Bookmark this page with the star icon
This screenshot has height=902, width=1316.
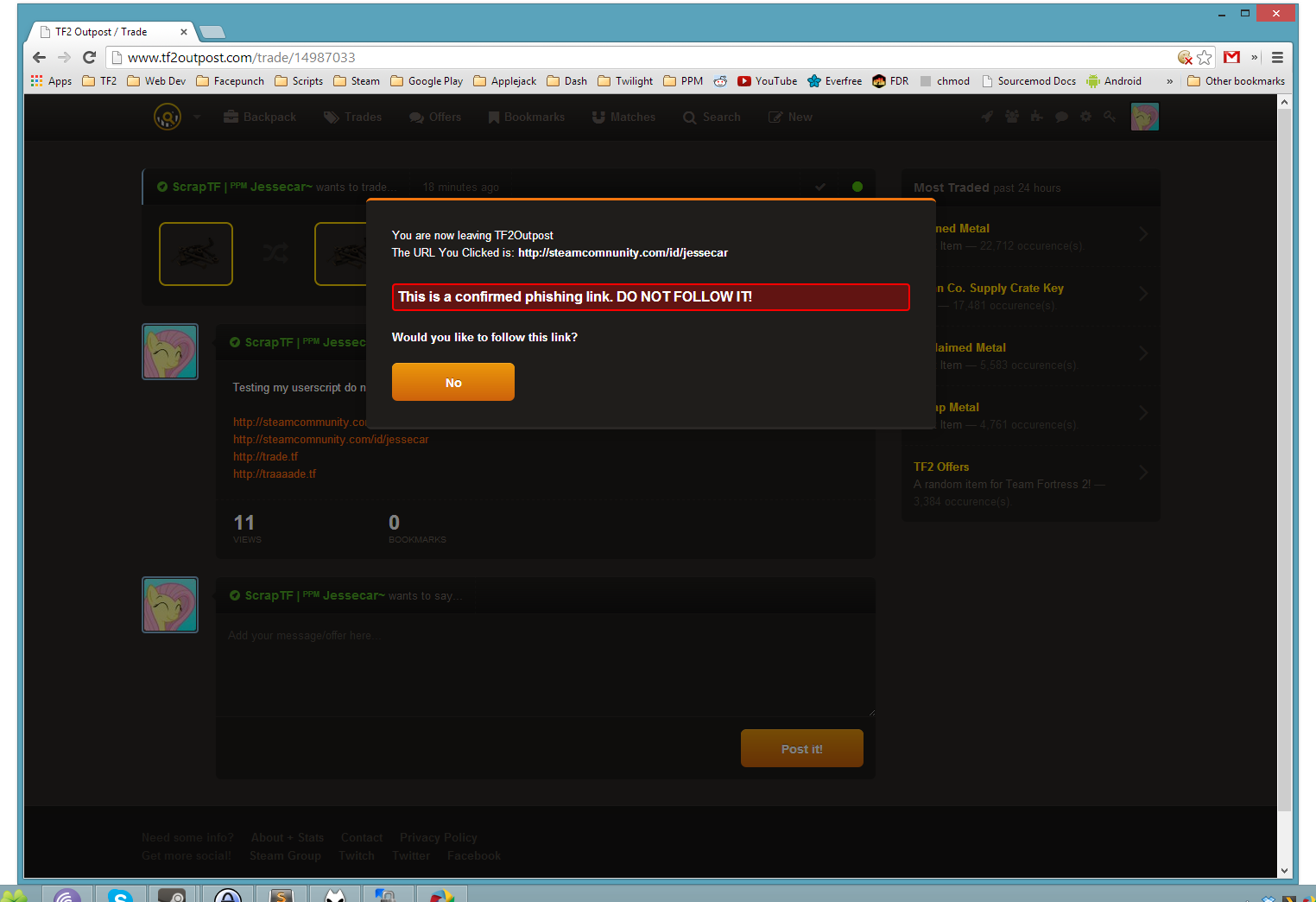(x=1205, y=57)
